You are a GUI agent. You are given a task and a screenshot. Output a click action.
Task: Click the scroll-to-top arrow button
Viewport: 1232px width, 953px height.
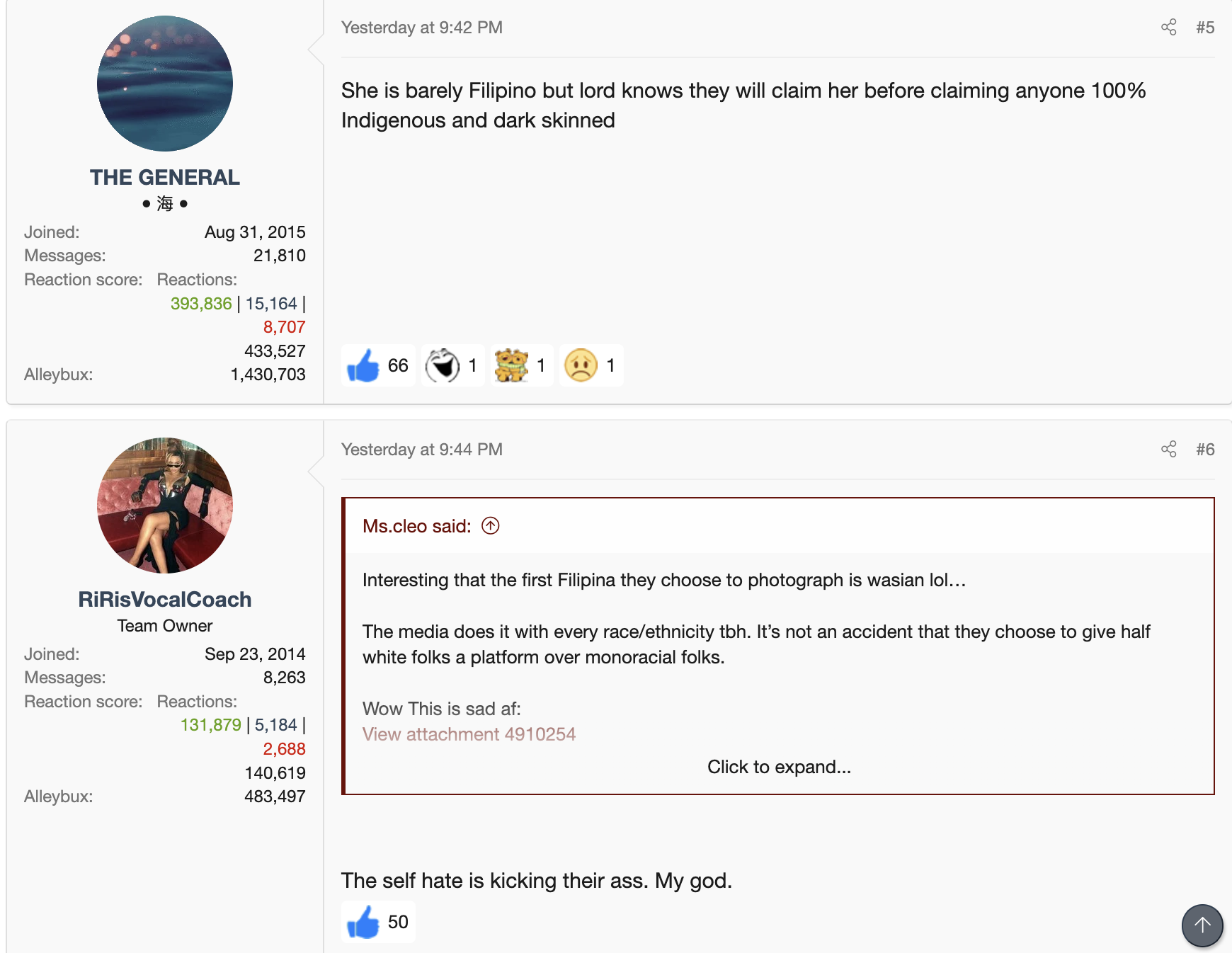coord(1202,925)
